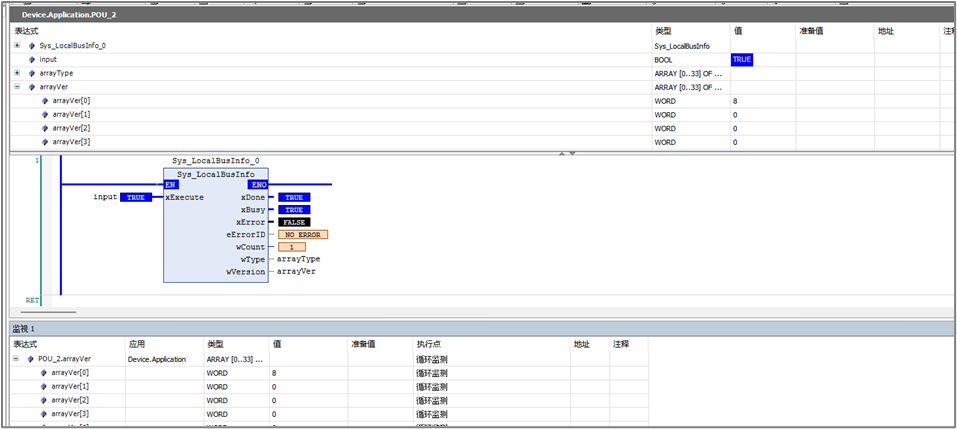The image size is (957, 429).
Task: Click the xExecute input pin label
Action: 184,198
